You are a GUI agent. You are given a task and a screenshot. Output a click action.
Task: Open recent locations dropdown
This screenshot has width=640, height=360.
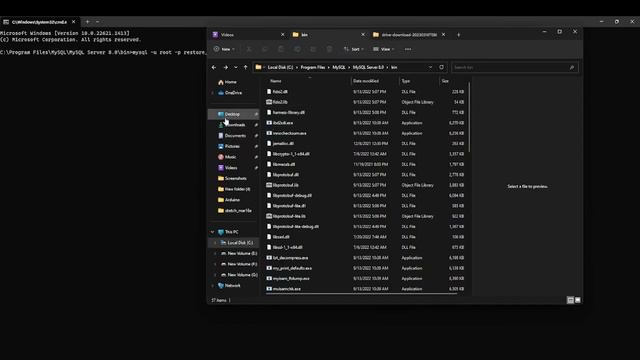point(236,67)
